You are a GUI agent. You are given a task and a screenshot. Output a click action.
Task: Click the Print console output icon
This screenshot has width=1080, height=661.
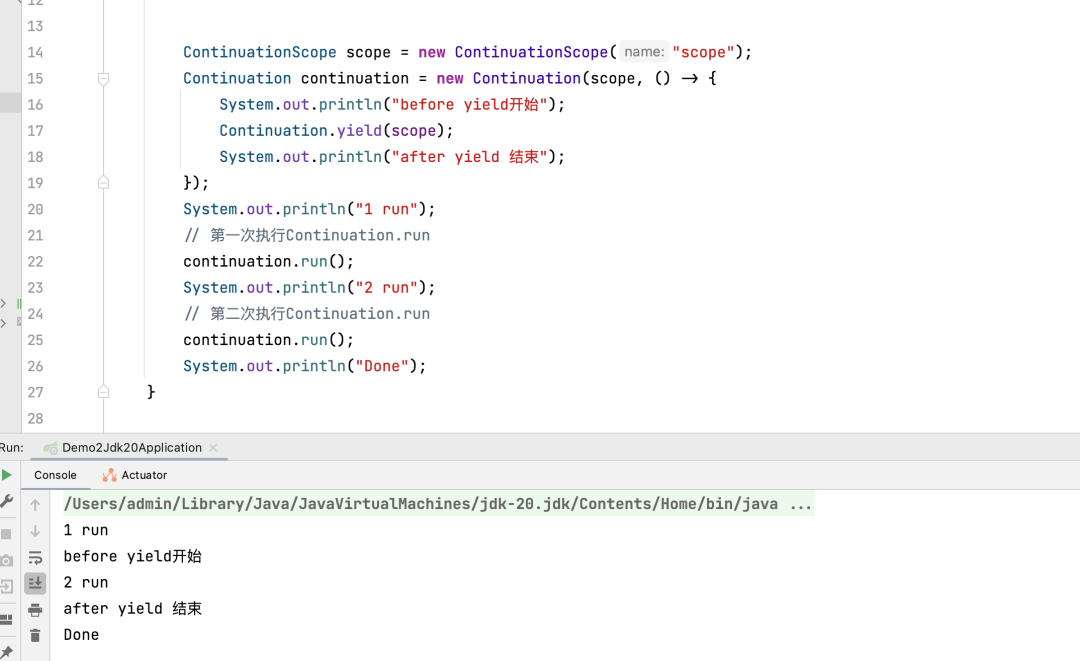click(35, 610)
